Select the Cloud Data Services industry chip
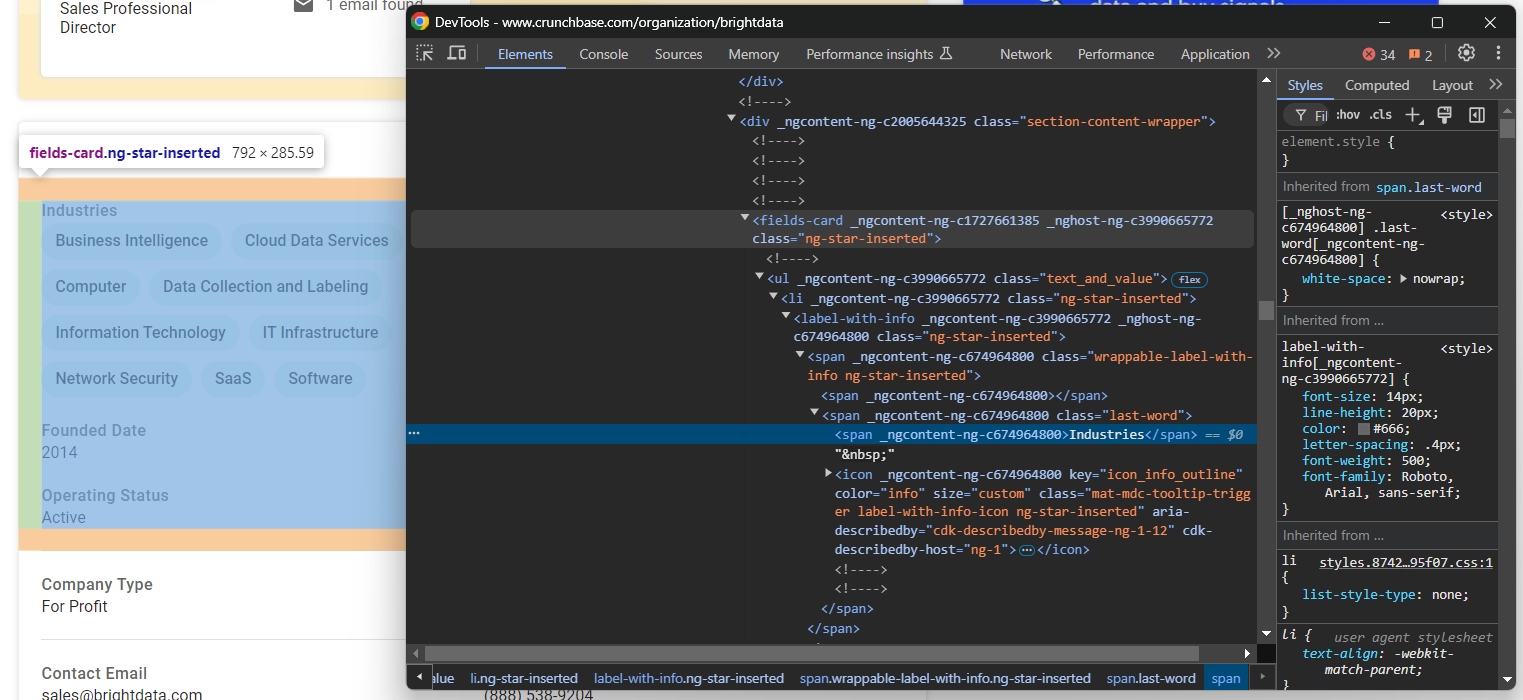The height and width of the screenshot is (700, 1523). point(316,240)
